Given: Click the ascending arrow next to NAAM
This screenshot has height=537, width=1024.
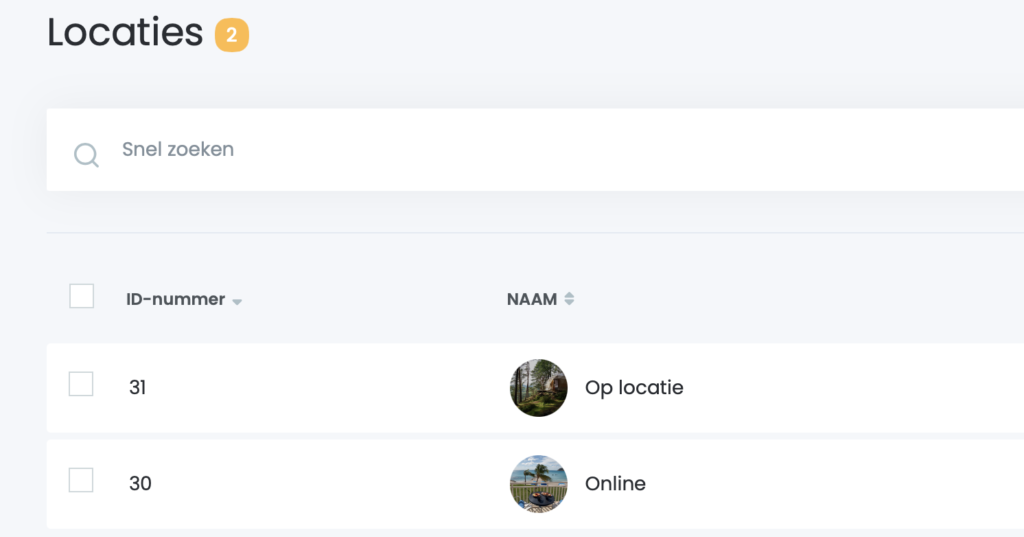Looking at the screenshot, I should [569, 294].
